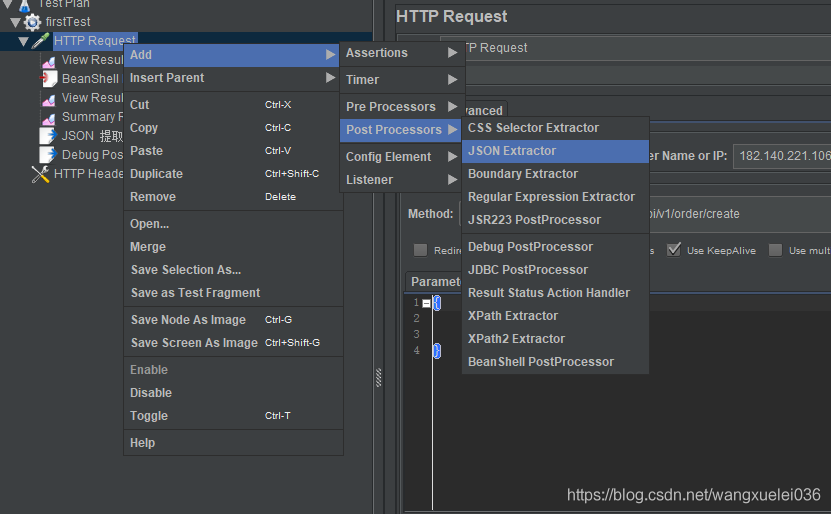Collapse the HTTP Request tree node arrow

point(23,41)
